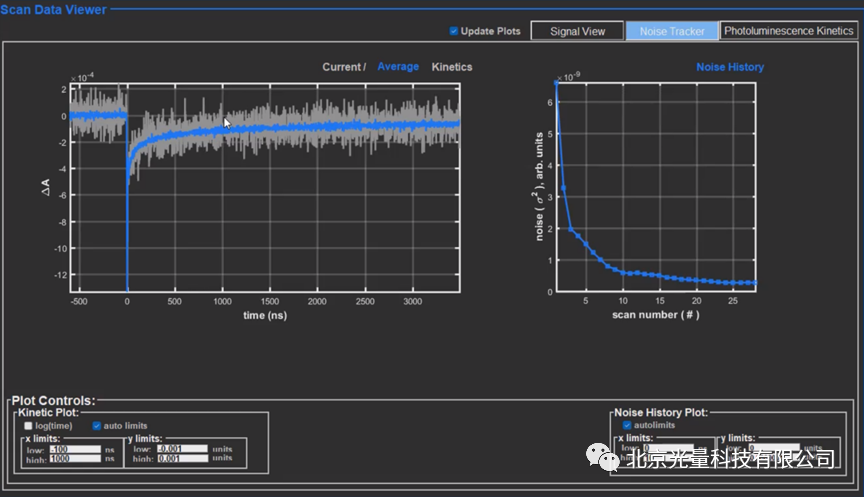Click the Average legend label

[x=398, y=67]
